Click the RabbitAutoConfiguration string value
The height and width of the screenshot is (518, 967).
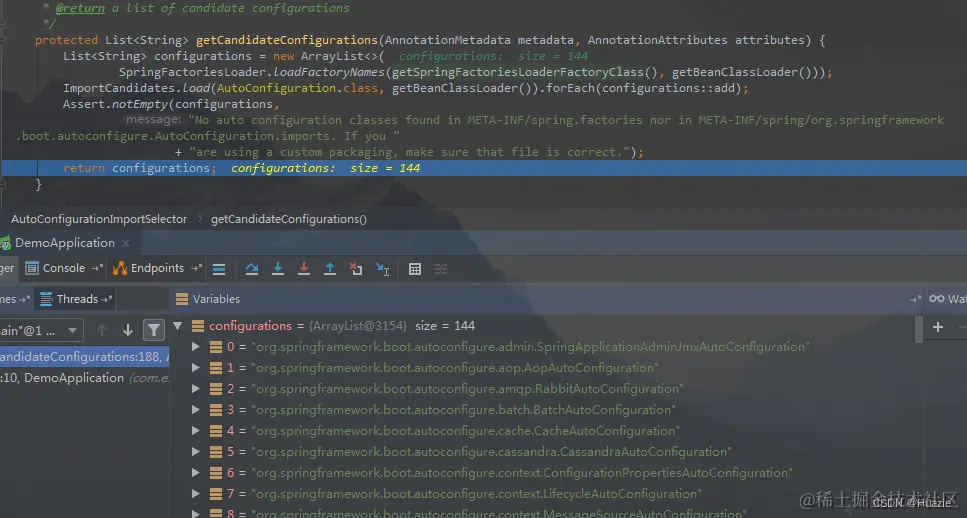click(x=467, y=389)
